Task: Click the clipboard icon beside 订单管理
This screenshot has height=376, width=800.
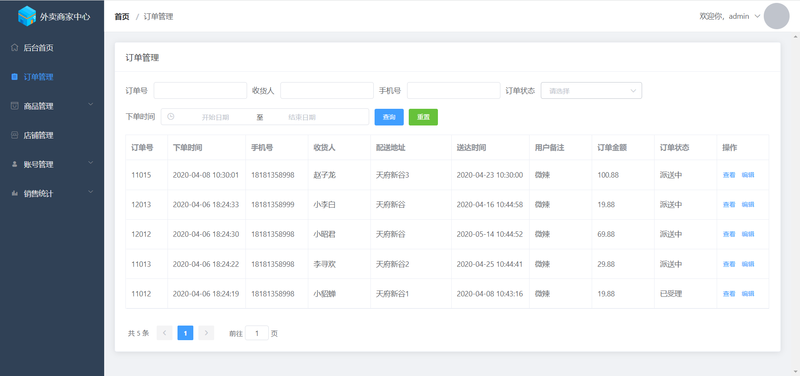Action: [14, 77]
